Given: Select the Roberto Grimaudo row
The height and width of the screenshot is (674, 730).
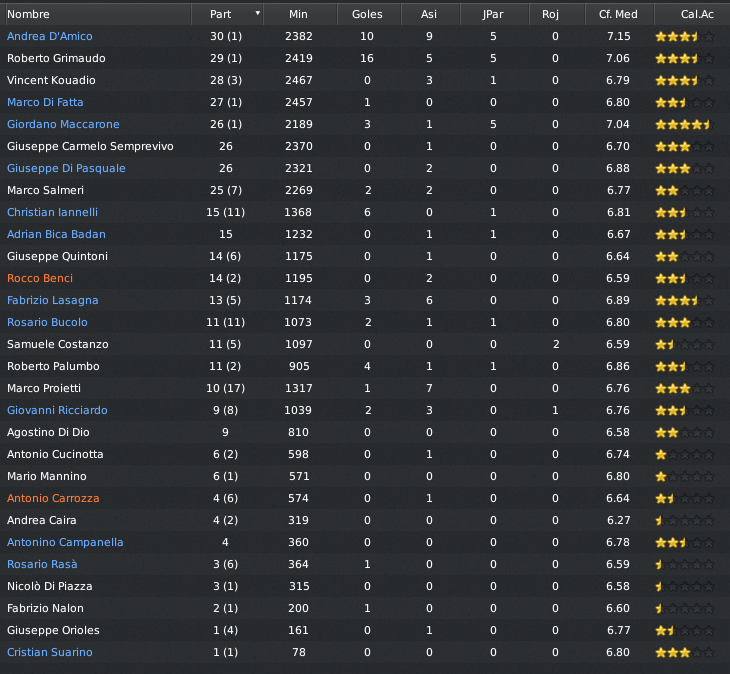Looking at the screenshot, I should coord(365,58).
